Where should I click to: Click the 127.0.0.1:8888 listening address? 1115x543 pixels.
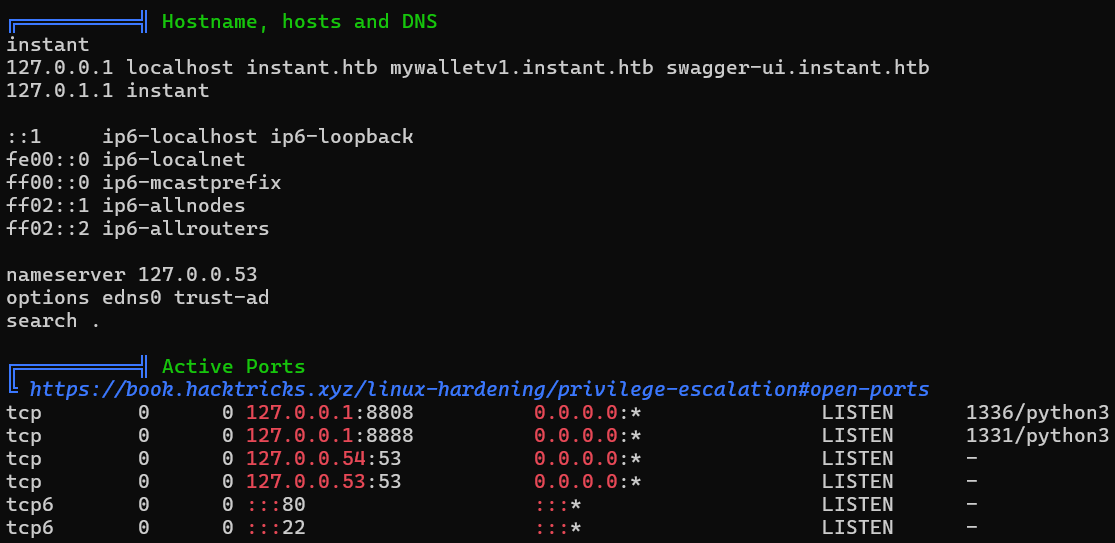click(330, 436)
